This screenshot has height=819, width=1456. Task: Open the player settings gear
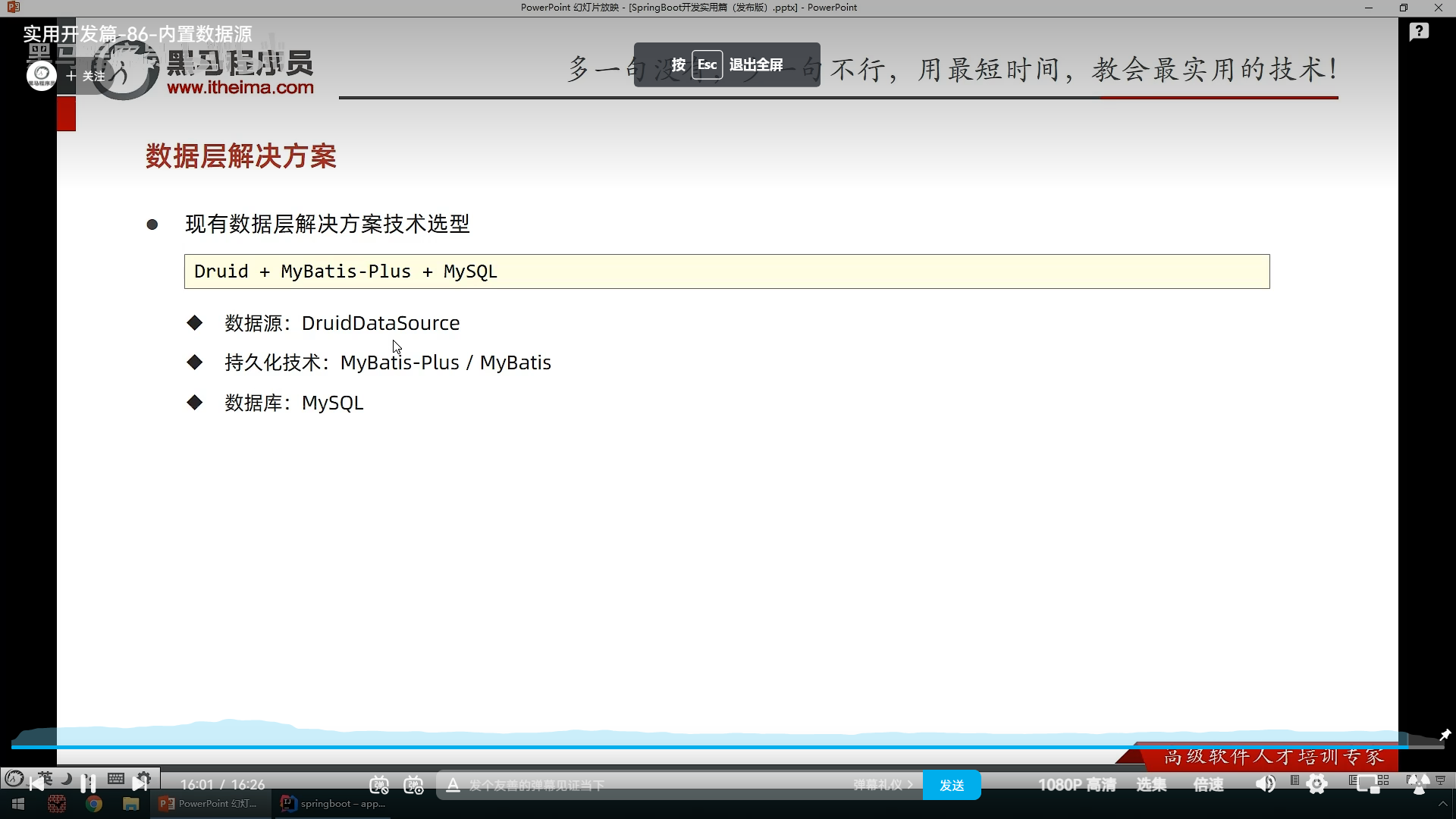(x=1317, y=784)
